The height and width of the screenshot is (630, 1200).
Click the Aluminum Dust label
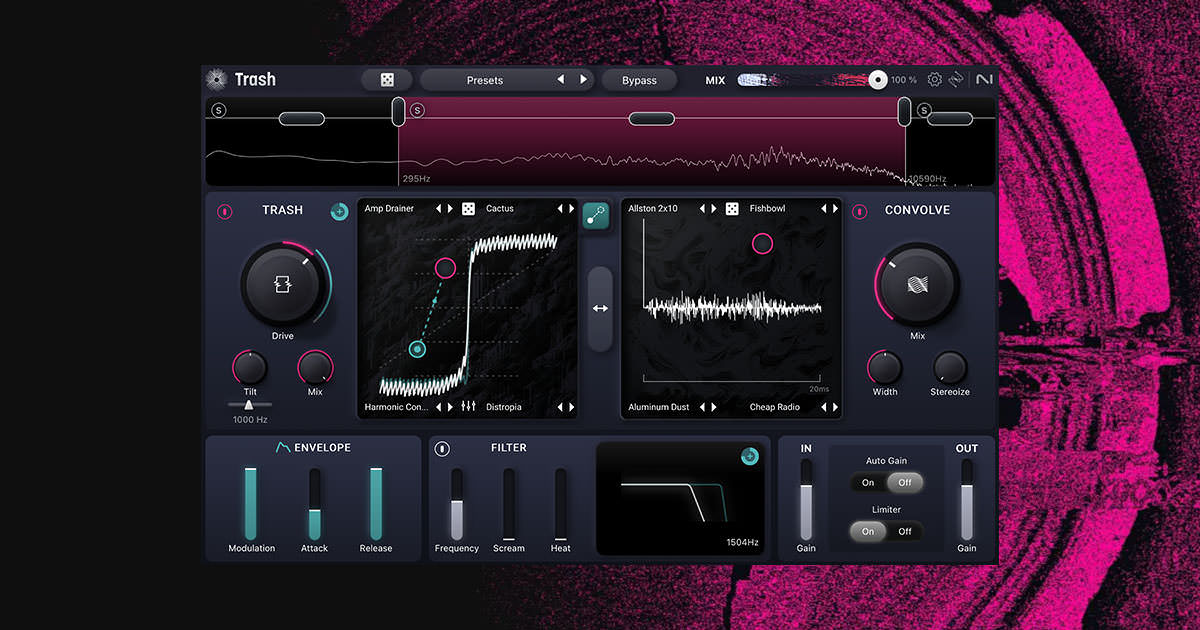point(659,407)
